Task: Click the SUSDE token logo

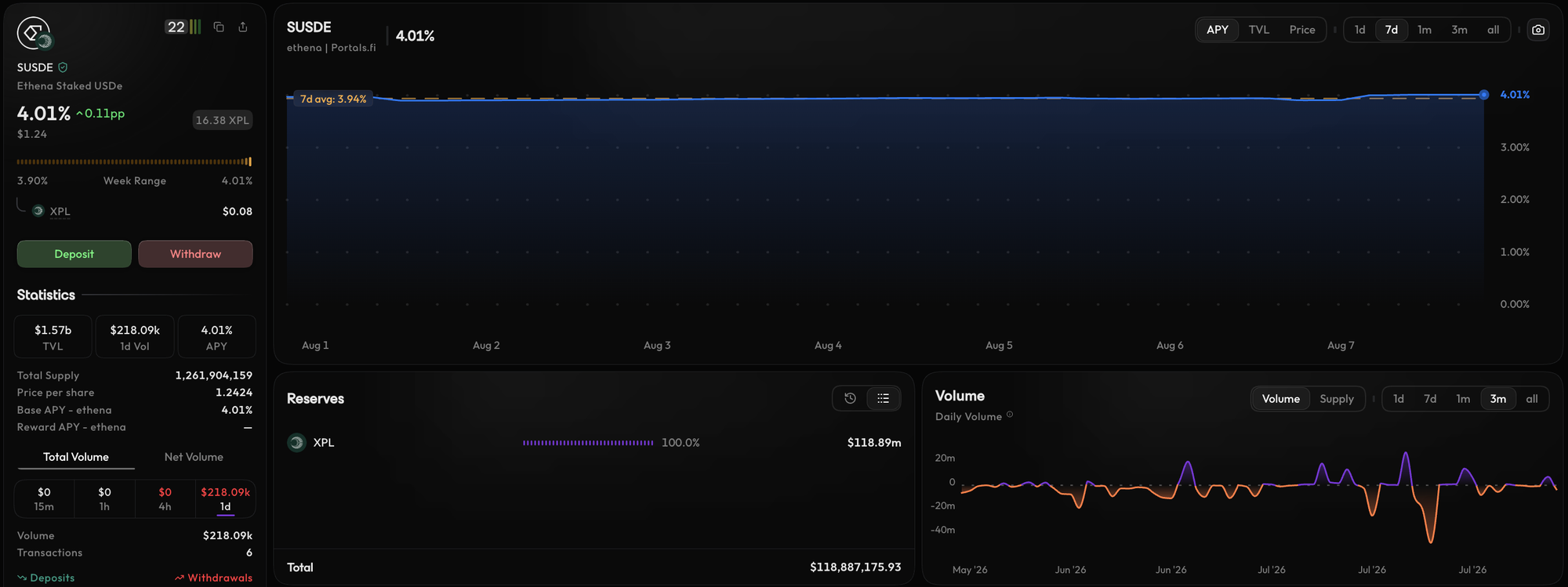Action: (x=34, y=33)
